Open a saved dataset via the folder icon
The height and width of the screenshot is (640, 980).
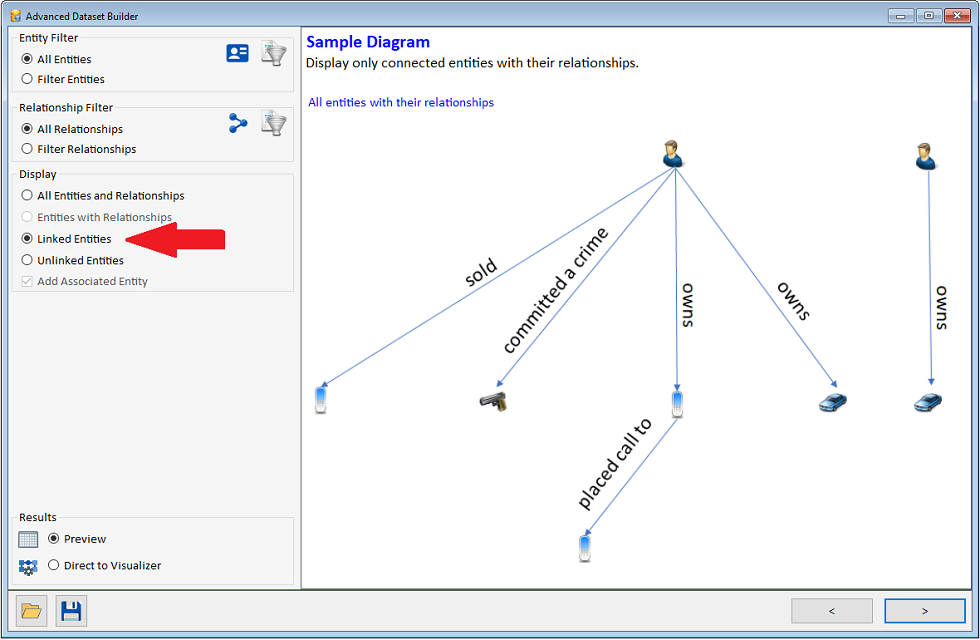(x=30, y=610)
